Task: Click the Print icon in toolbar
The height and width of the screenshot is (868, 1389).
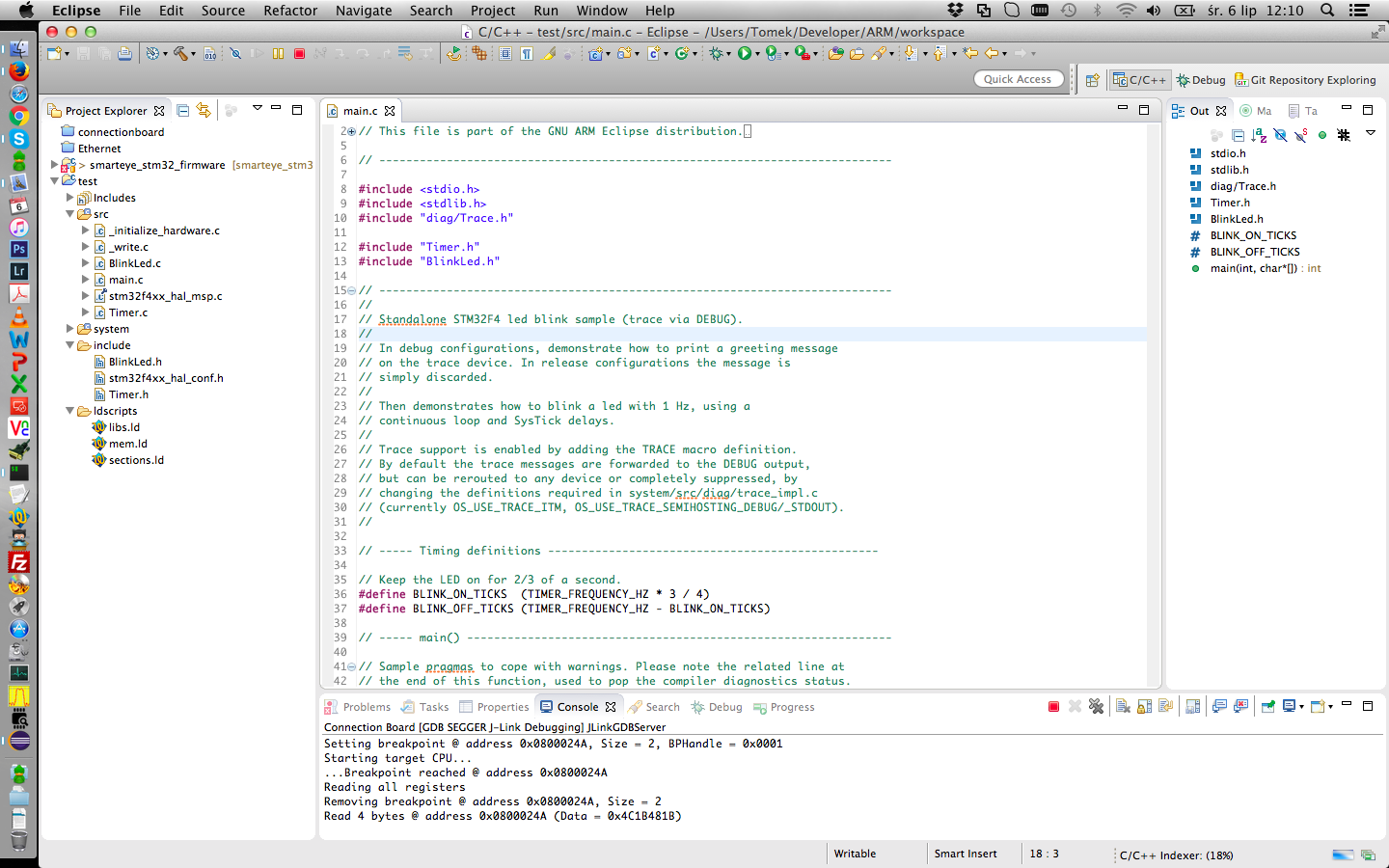Action: pos(124,54)
